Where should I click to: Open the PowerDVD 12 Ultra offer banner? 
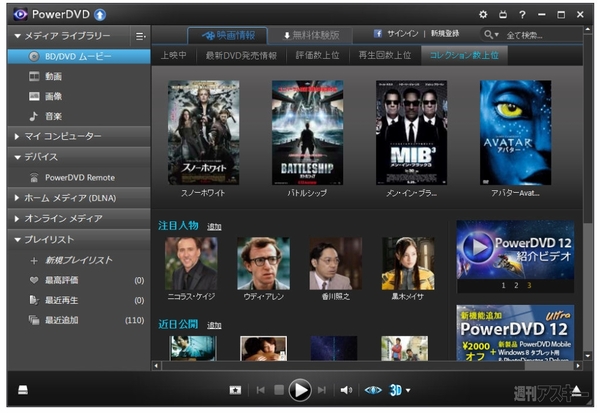coord(515,333)
